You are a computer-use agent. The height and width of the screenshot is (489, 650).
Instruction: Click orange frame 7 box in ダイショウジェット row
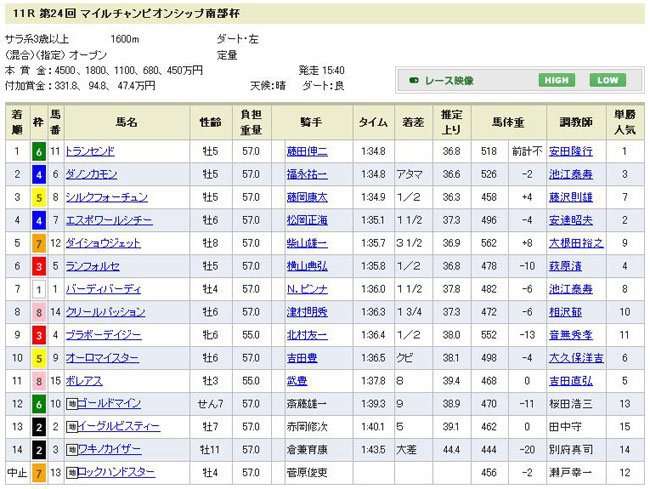[38, 243]
